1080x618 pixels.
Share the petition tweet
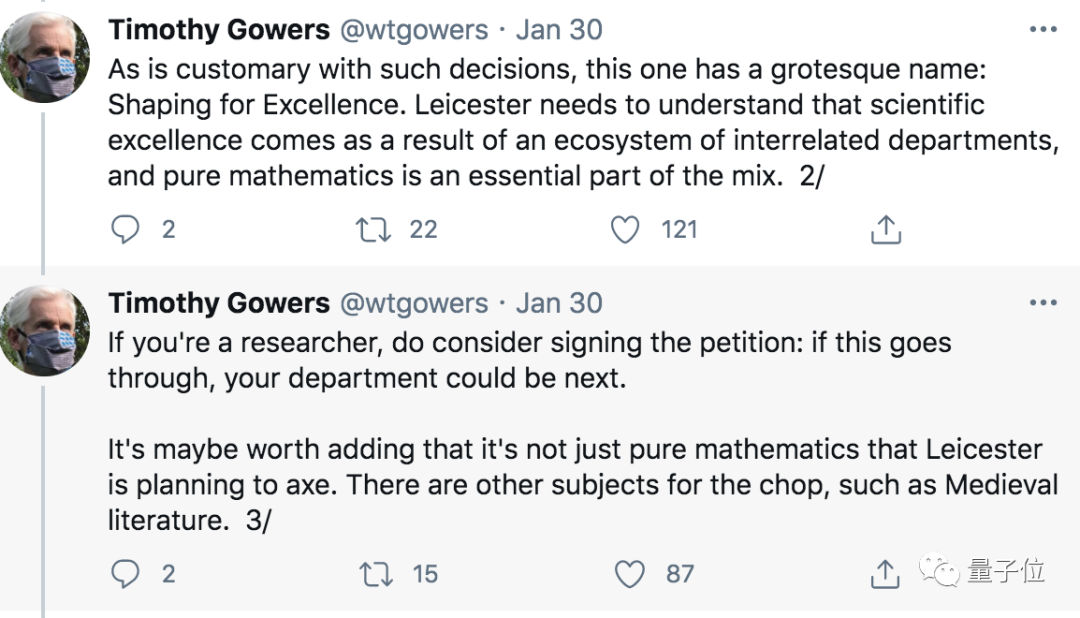885,574
